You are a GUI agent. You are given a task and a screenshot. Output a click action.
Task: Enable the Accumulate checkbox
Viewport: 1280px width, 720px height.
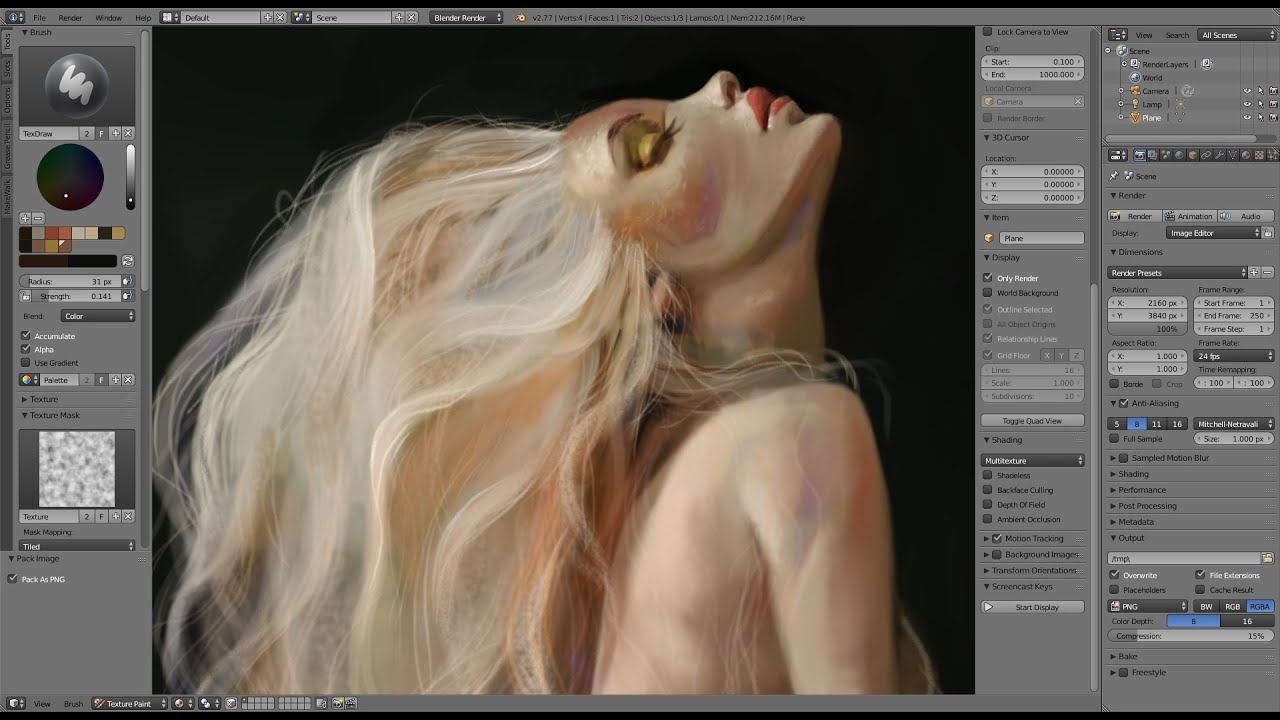[26, 336]
